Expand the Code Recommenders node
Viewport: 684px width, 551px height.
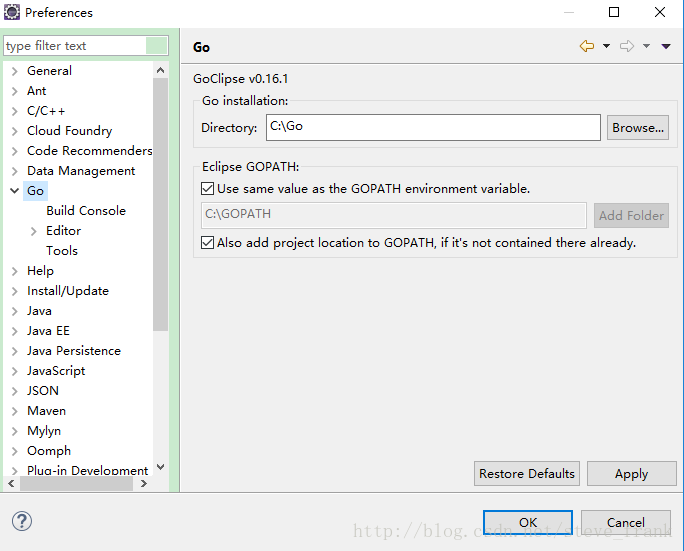pos(14,151)
